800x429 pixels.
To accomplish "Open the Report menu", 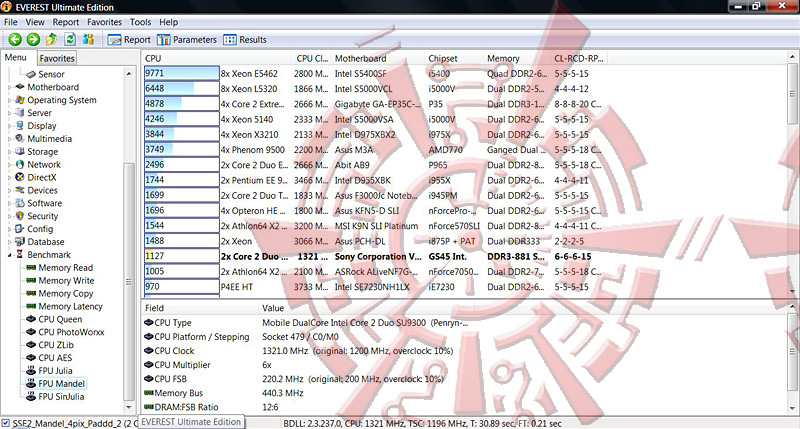I will pyautogui.click(x=66, y=22).
